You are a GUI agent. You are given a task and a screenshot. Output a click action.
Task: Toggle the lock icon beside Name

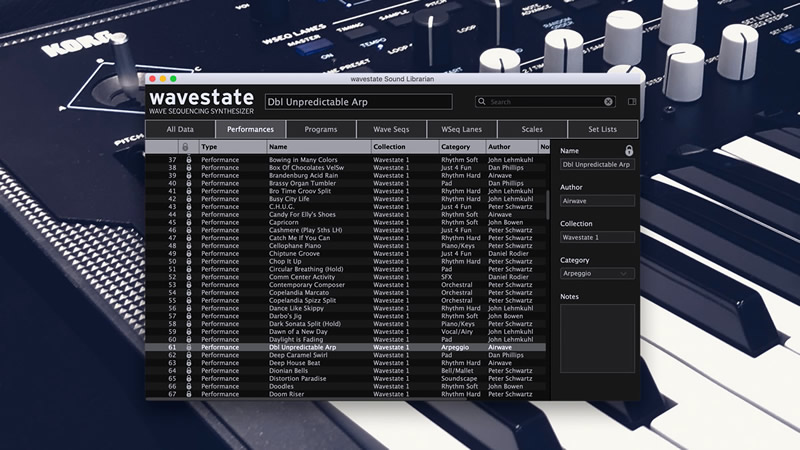[629, 151]
